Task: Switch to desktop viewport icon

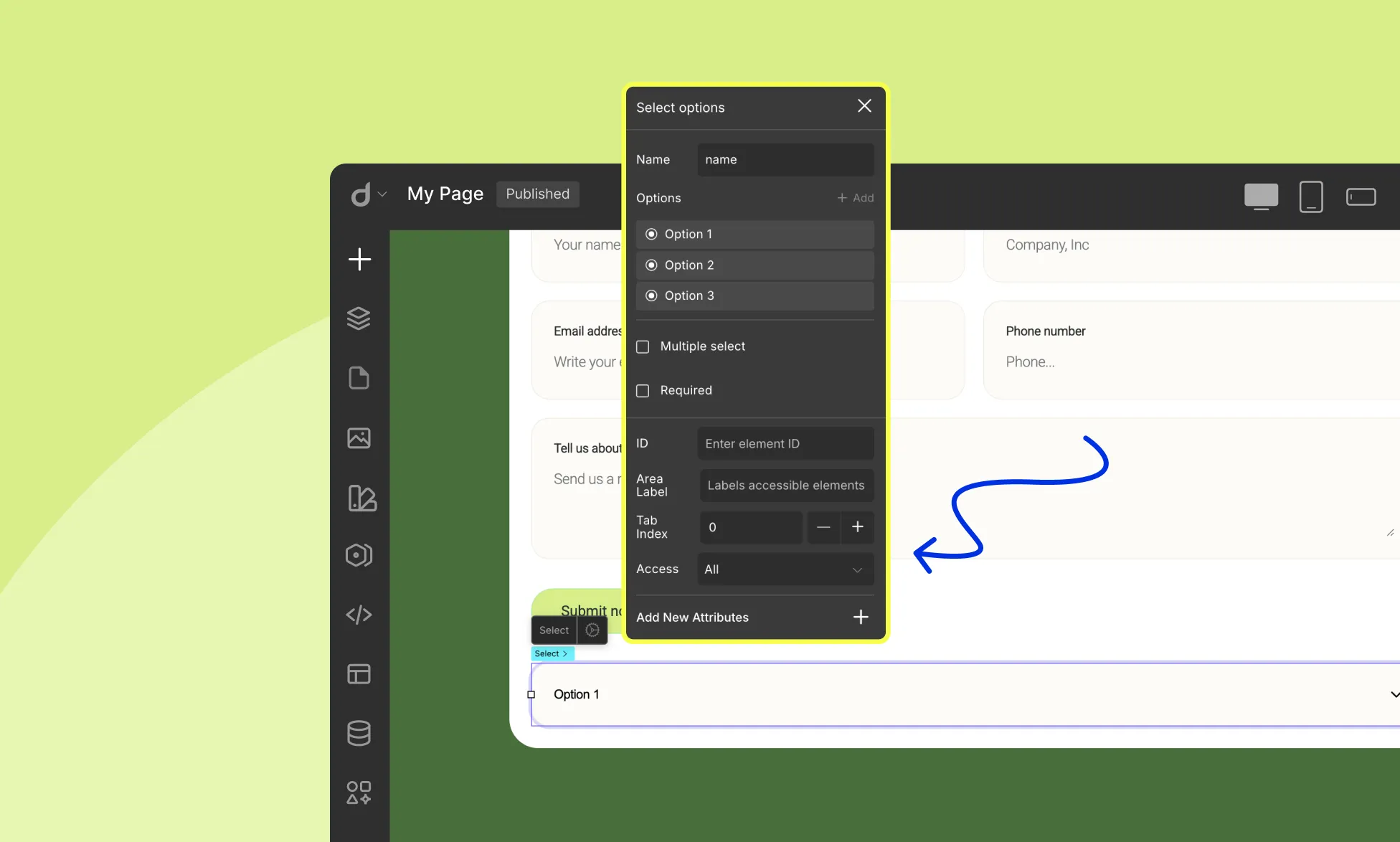Action: point(1261,197)
